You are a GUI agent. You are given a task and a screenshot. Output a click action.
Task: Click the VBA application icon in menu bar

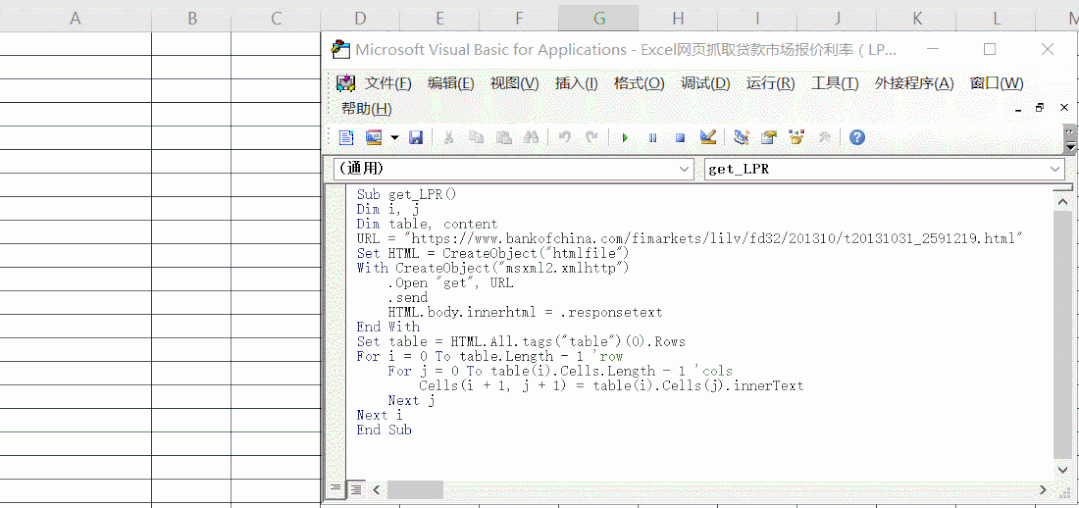coord(345,83)
